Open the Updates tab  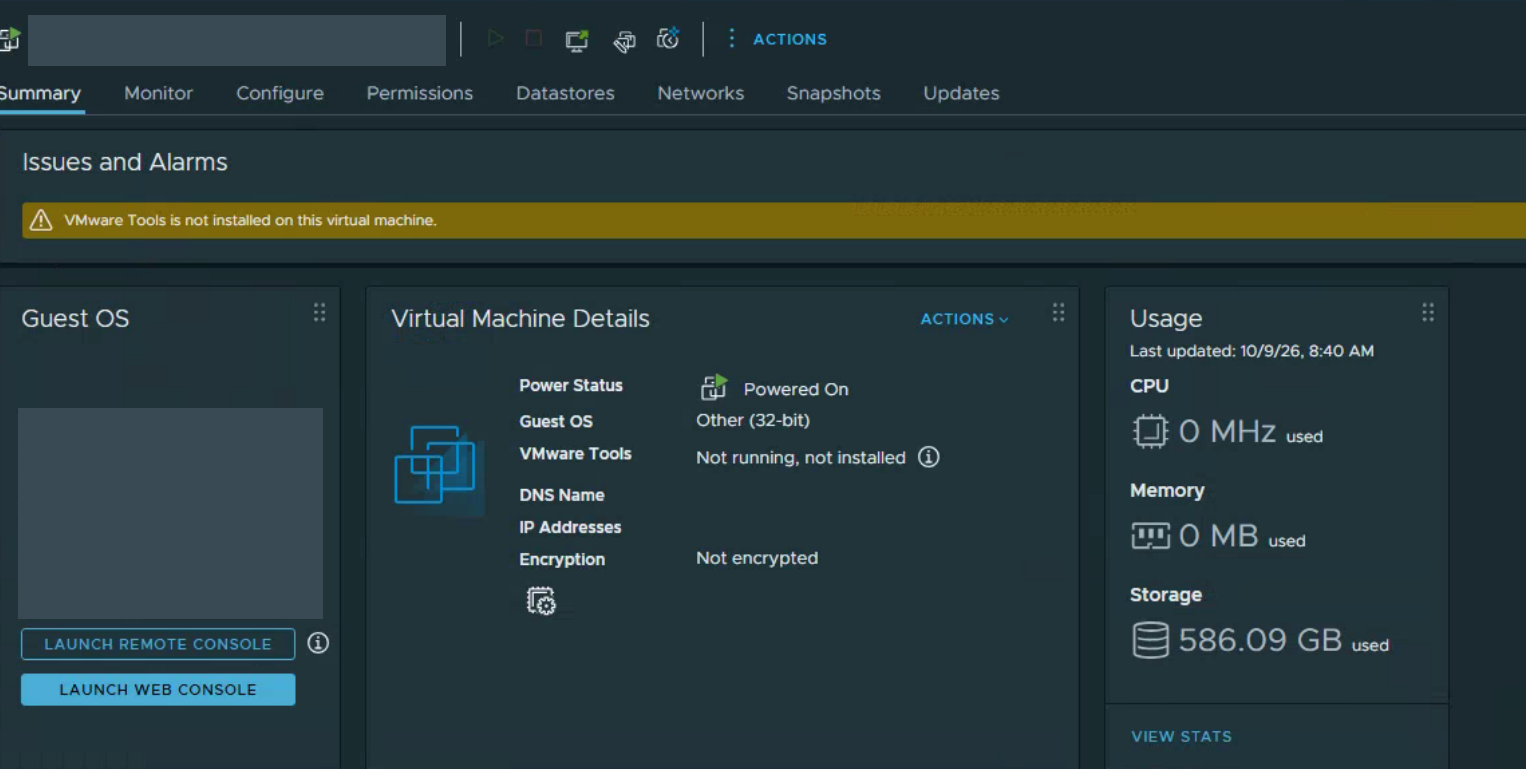click(961, 93)
